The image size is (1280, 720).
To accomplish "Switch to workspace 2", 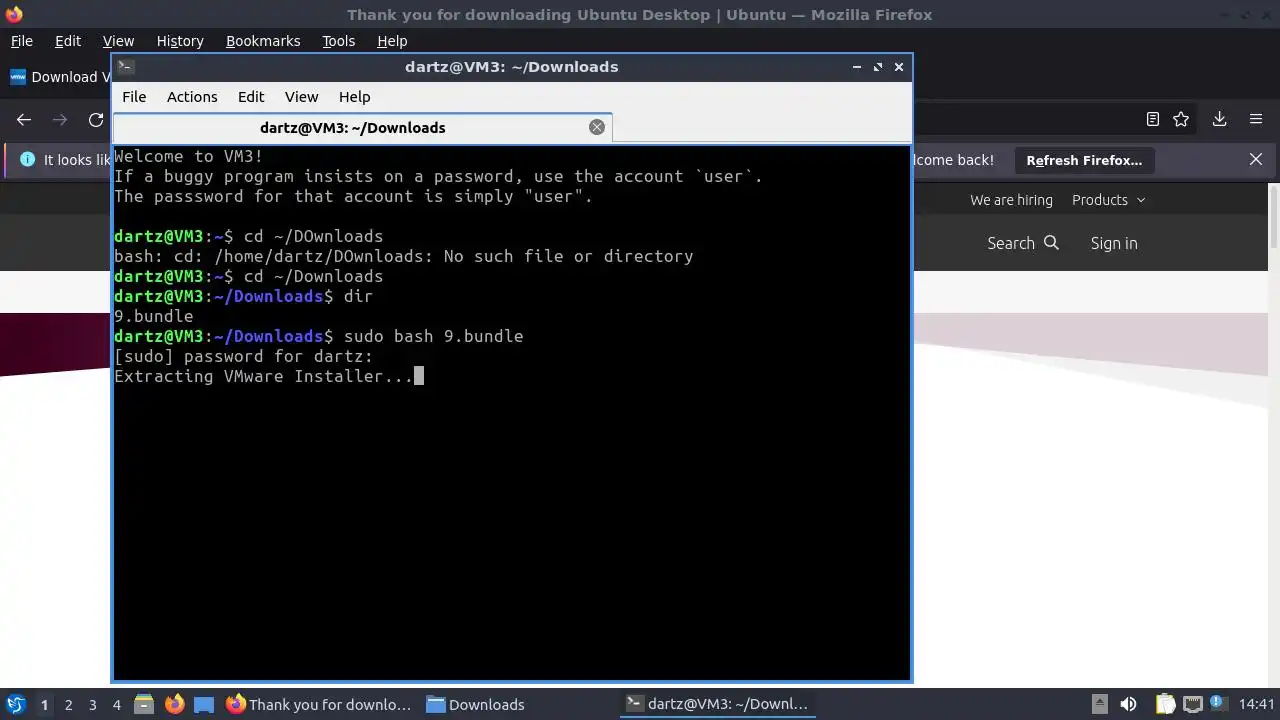I will click(x=68, y=705).
